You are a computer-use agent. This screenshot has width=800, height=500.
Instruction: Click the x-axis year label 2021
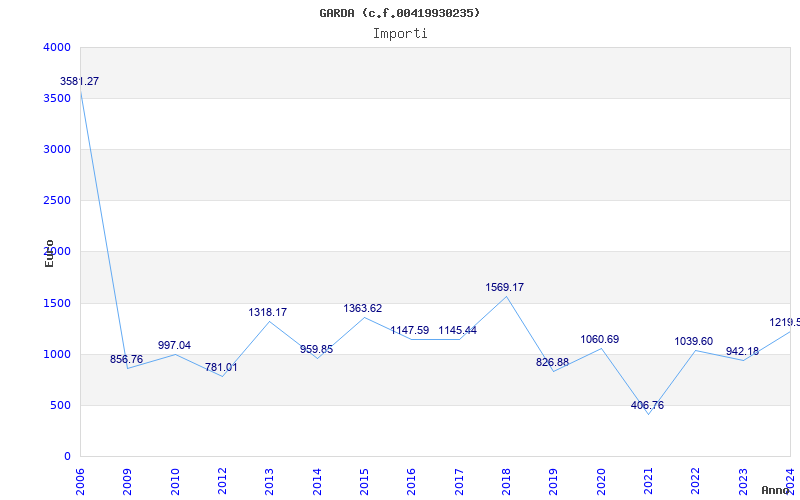tap(648, 482)
